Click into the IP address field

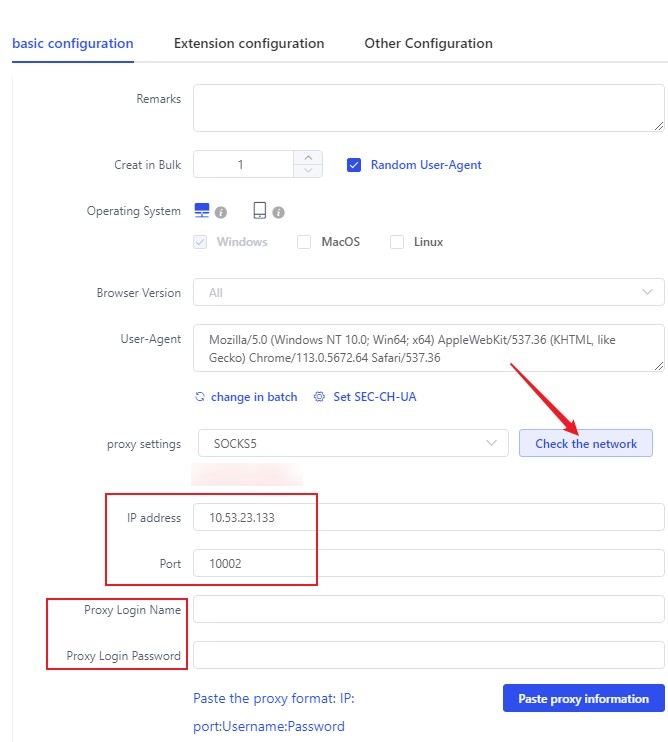tap(428, 518)
